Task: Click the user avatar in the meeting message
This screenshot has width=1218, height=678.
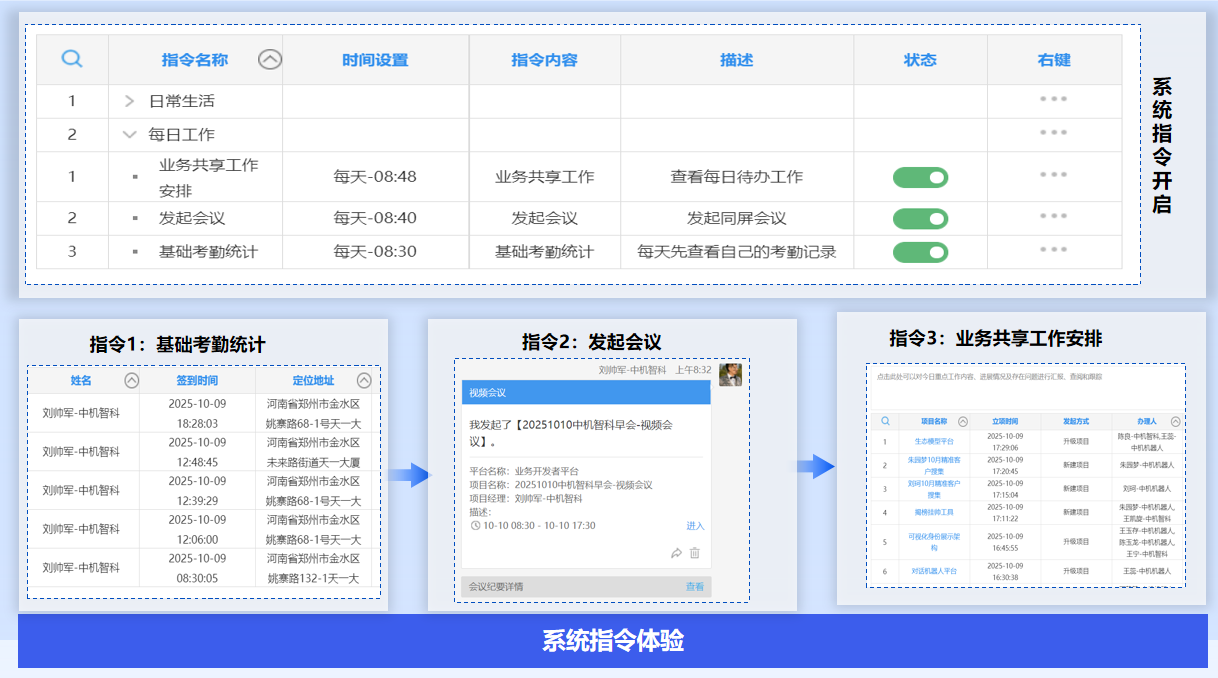Action: pos(730,374)
